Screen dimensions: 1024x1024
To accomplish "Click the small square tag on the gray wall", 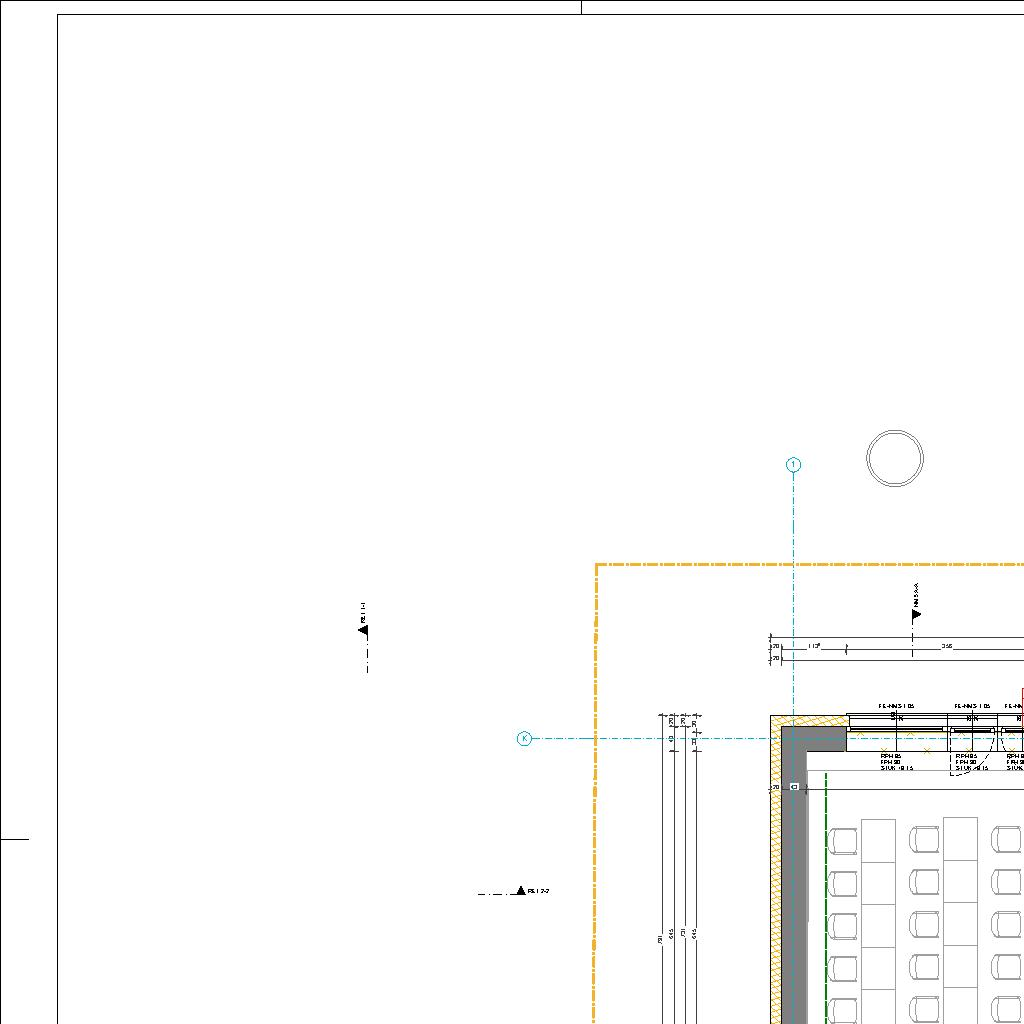I will (794, 787).
